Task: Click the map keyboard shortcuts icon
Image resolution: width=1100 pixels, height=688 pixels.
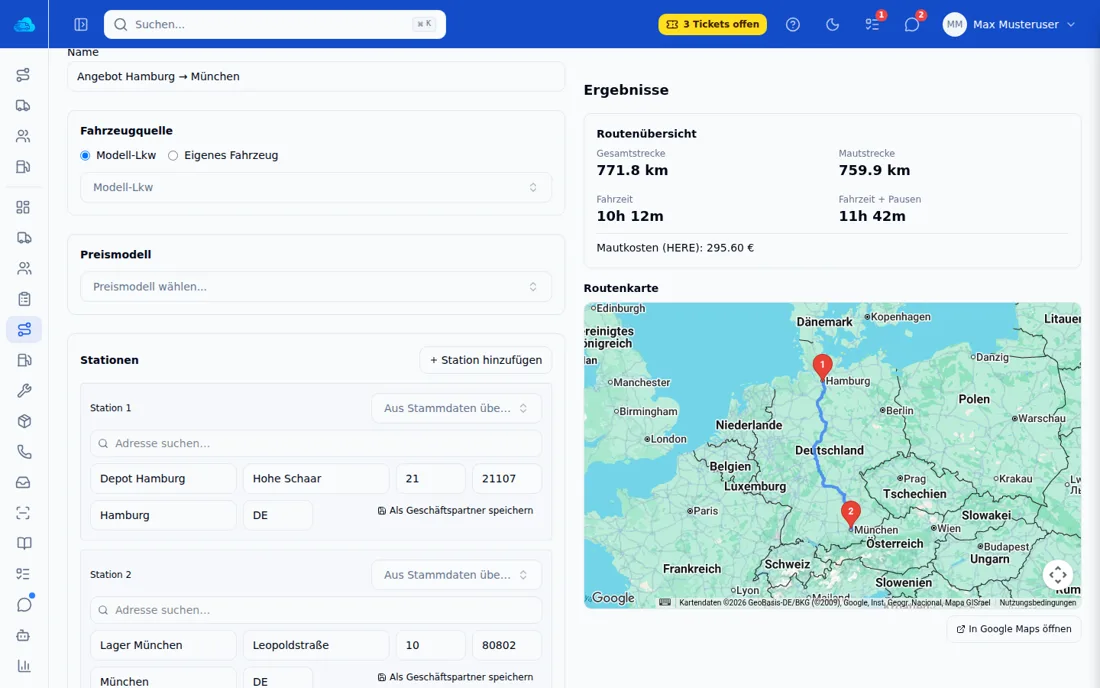Action: [665, 602]
